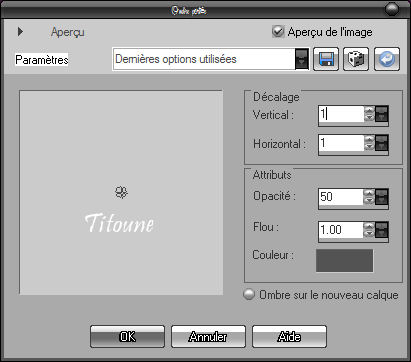Click the Vertical value spinner arrows

pyautogui.click(x=369, y=114)
